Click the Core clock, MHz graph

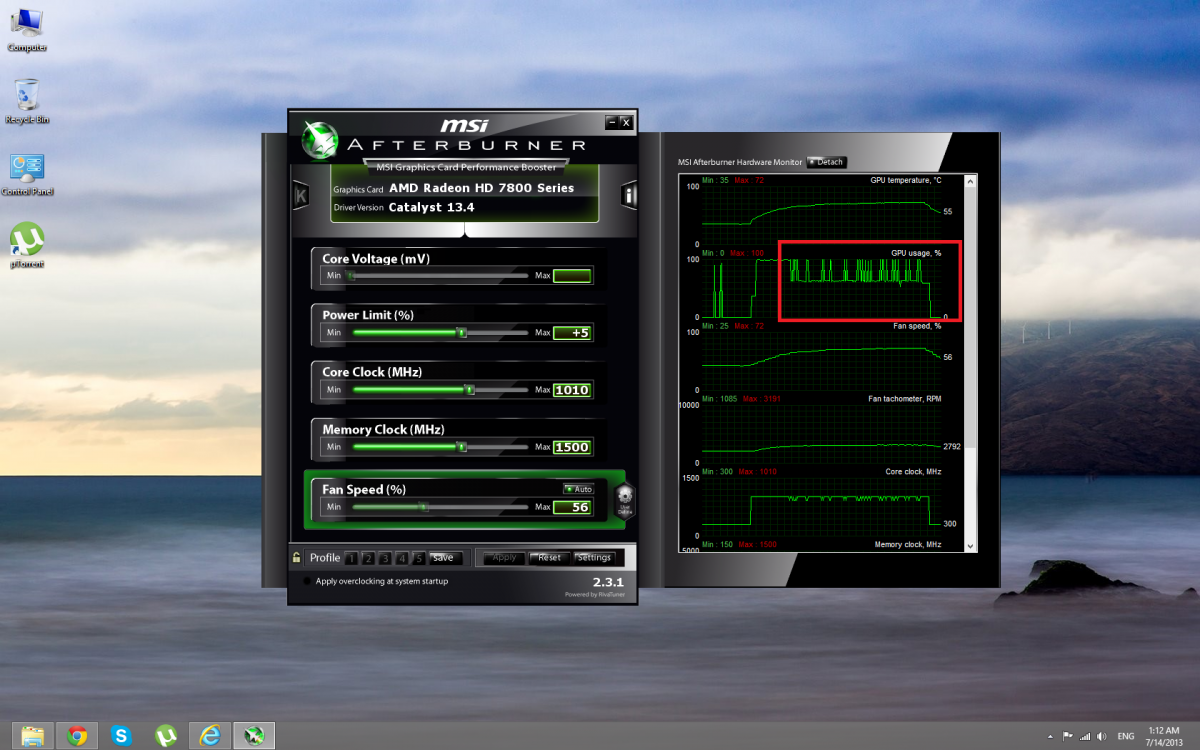(822, 508)
